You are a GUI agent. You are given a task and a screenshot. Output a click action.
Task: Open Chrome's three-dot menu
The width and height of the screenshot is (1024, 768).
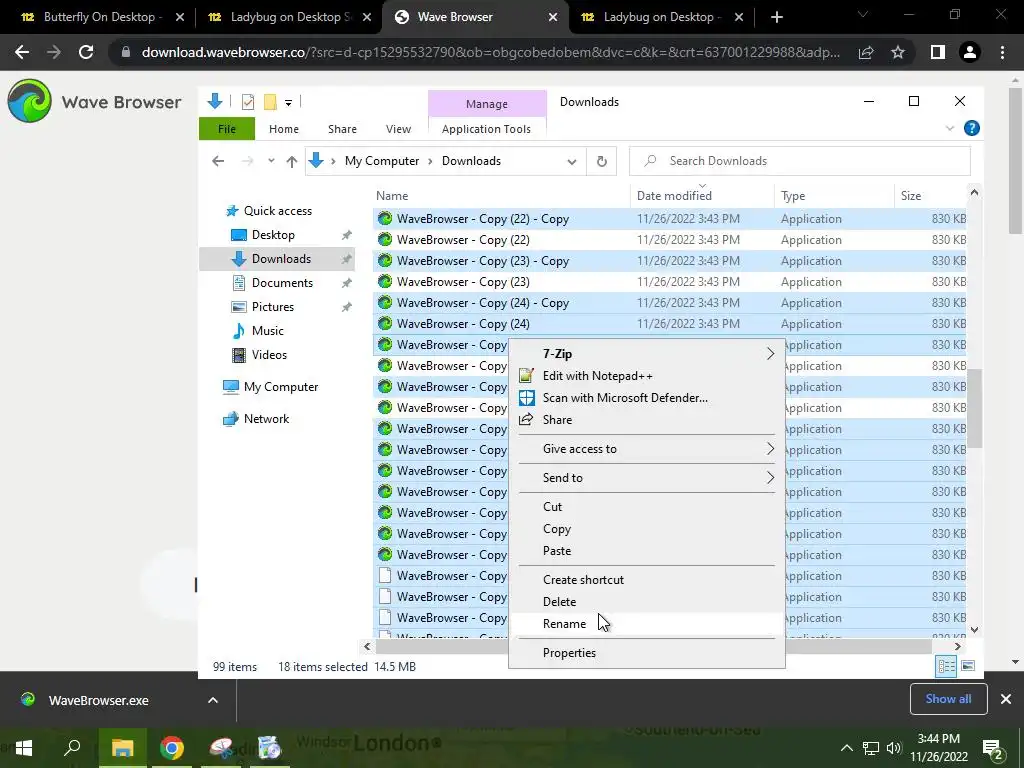(1002, 52)
